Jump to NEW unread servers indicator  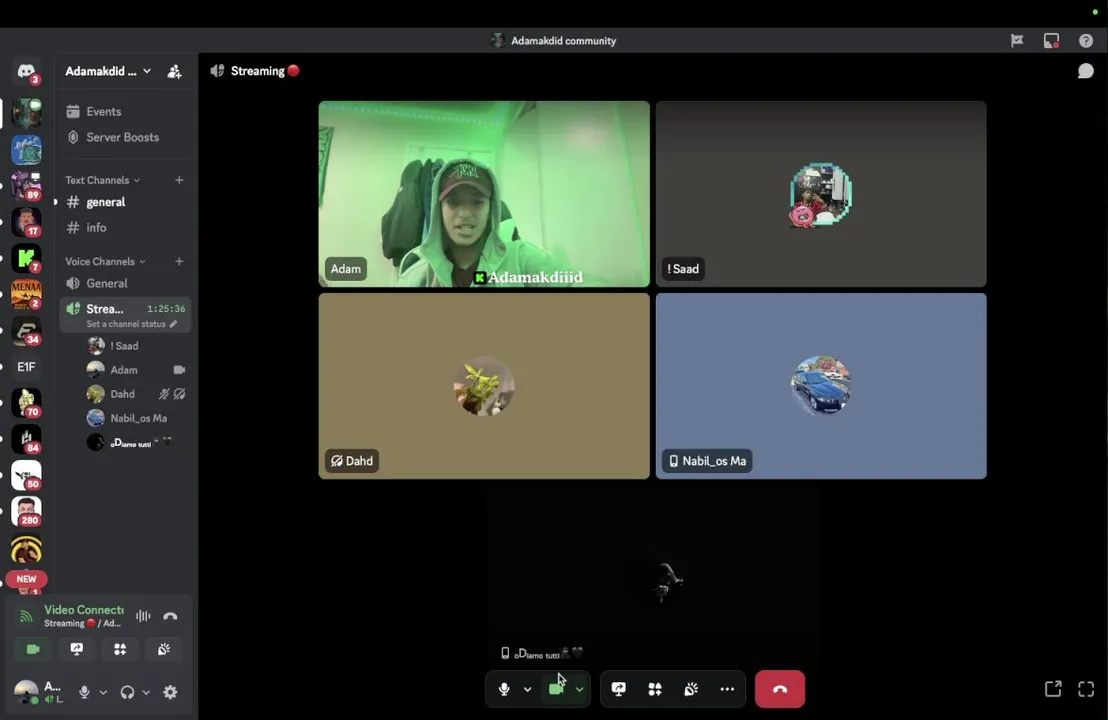pyautogui.click(x=26, y=579)
